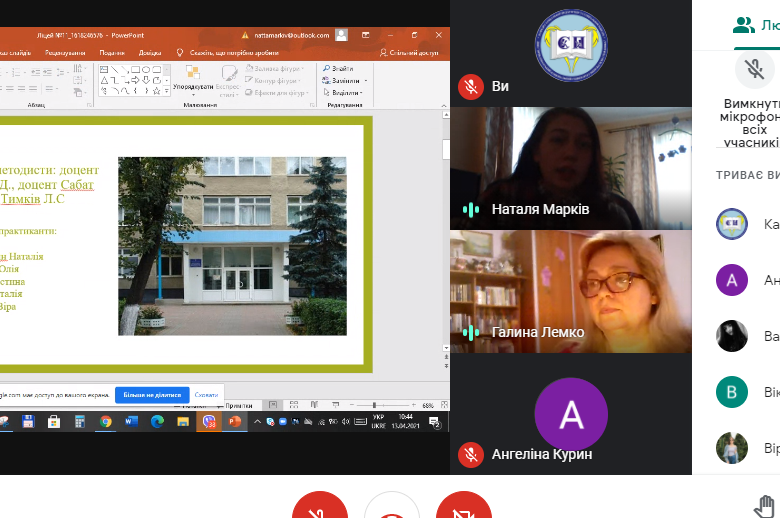This screenshot has width=780, height=518.
Task: Click the 'Більше не ділитися' stop sharing button
Action: coord(151,394)
